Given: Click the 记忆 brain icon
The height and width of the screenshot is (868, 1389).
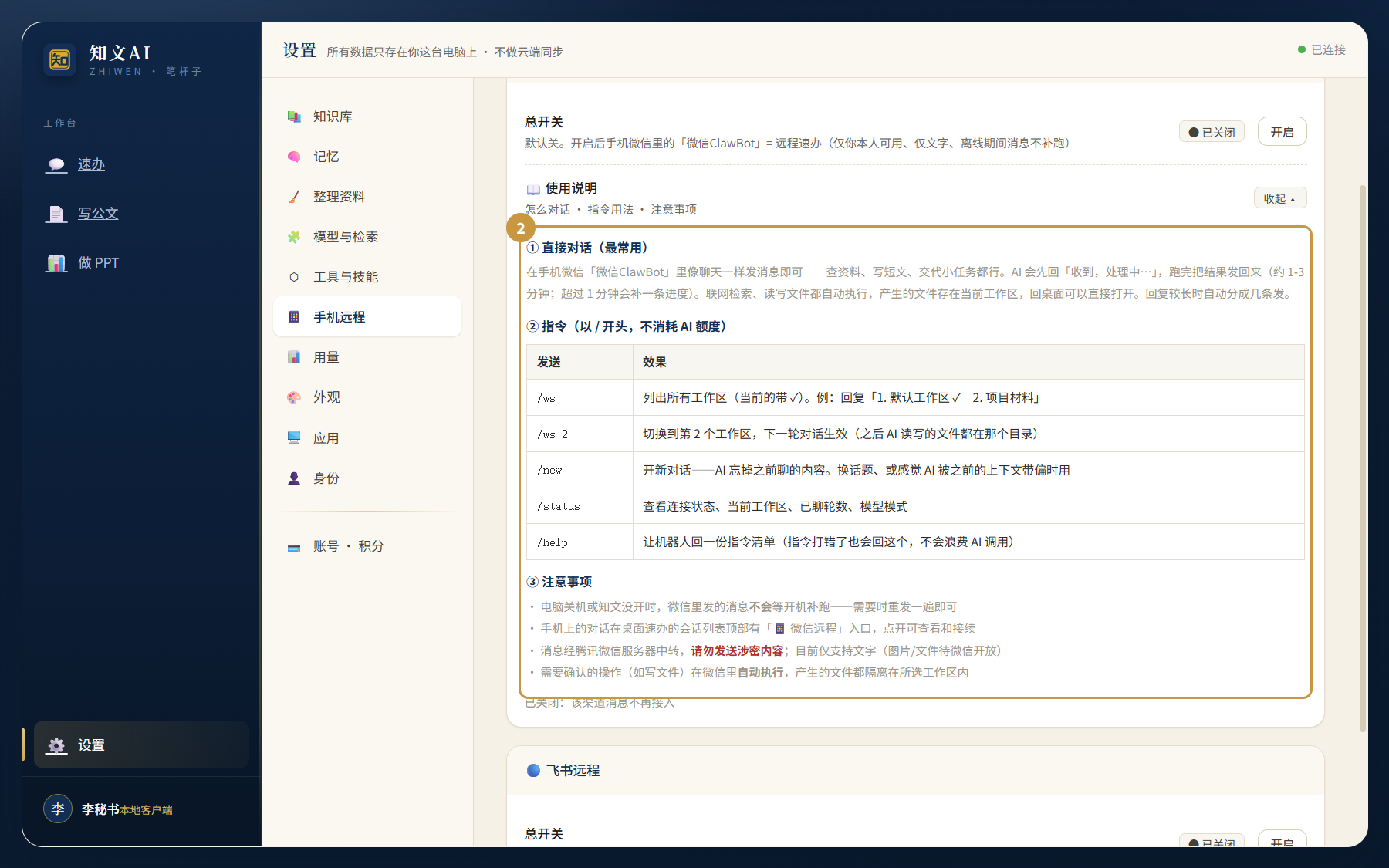Looking at the screenshot, I should [294, 157].
